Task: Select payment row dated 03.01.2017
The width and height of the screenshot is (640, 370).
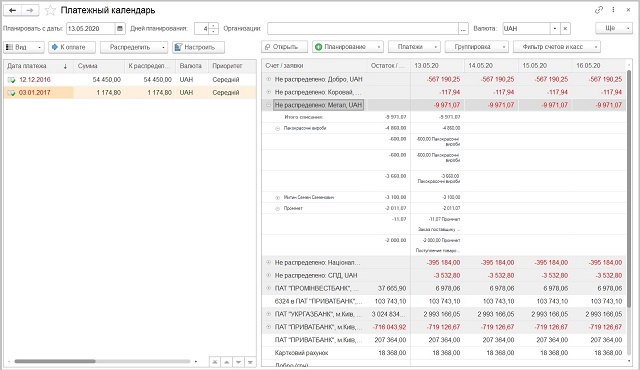Action: (130, 93)
